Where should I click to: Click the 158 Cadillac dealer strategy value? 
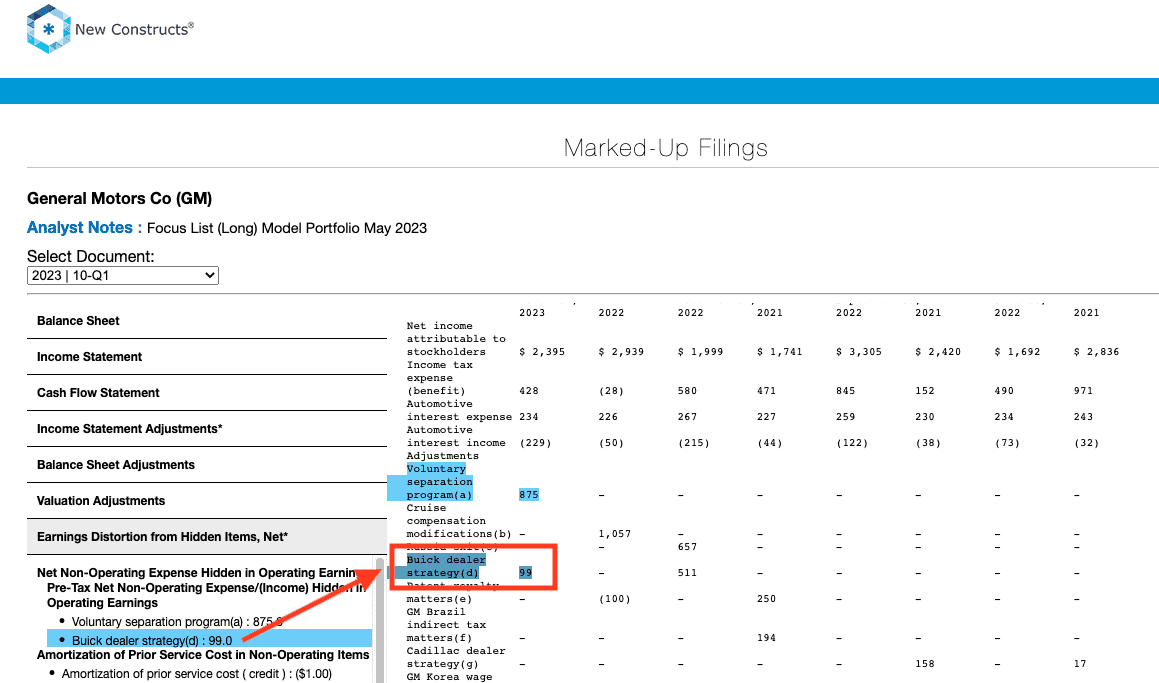925,664
